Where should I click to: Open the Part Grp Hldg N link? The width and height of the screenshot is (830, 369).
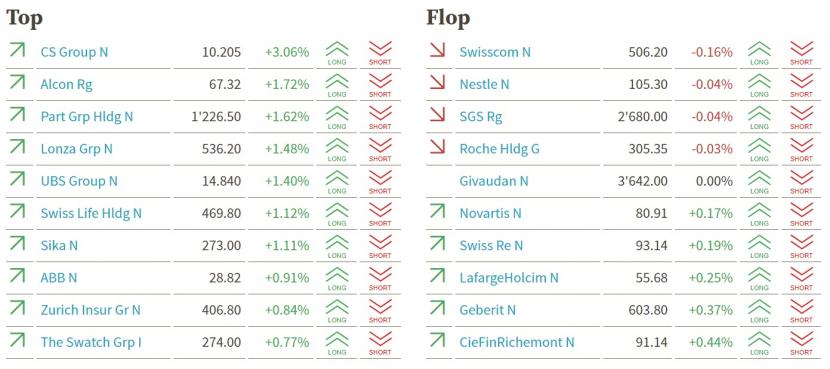click(x=87, y=117)
